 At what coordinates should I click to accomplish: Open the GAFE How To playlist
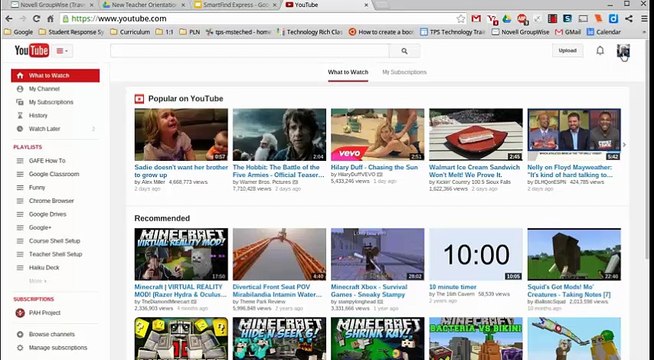(47, 161)
